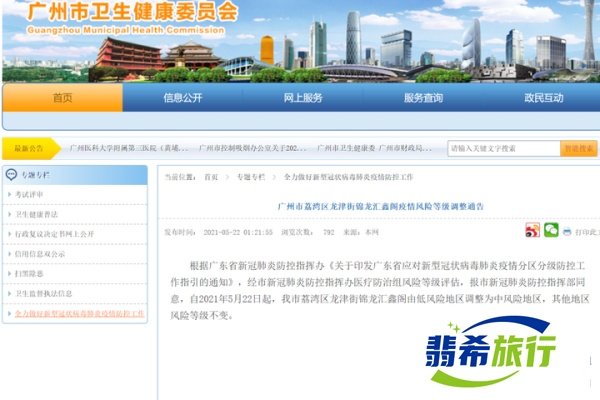The width and height of the screenshot is (600, 400).
Task: Select the 服务查询 navigation tab
Action: click(423, 98)
